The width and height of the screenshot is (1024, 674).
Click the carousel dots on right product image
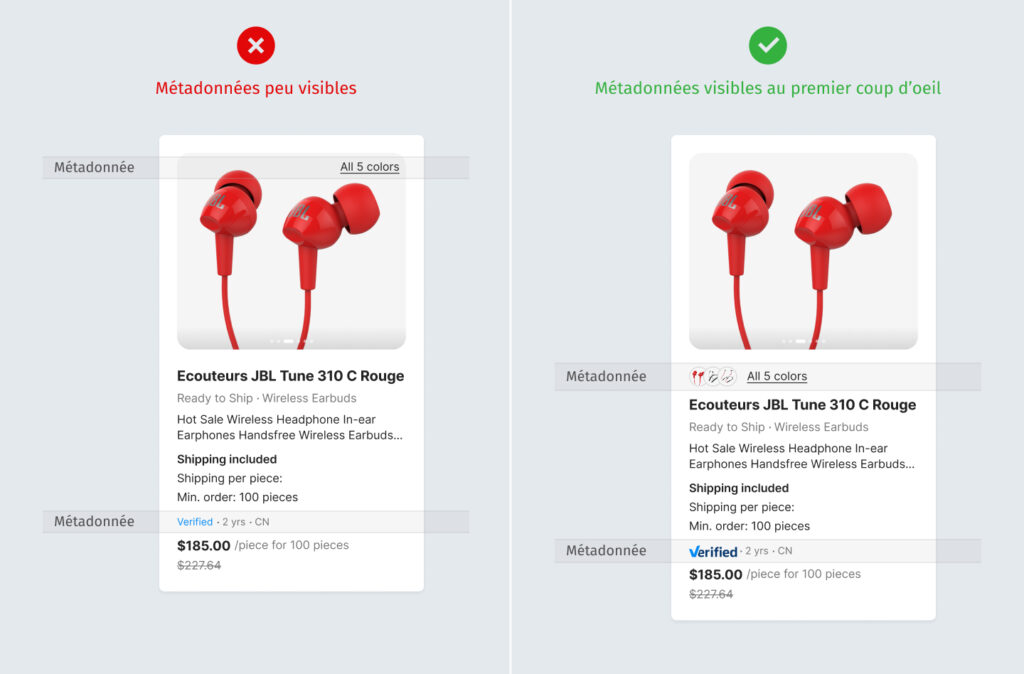click(803, 341)
